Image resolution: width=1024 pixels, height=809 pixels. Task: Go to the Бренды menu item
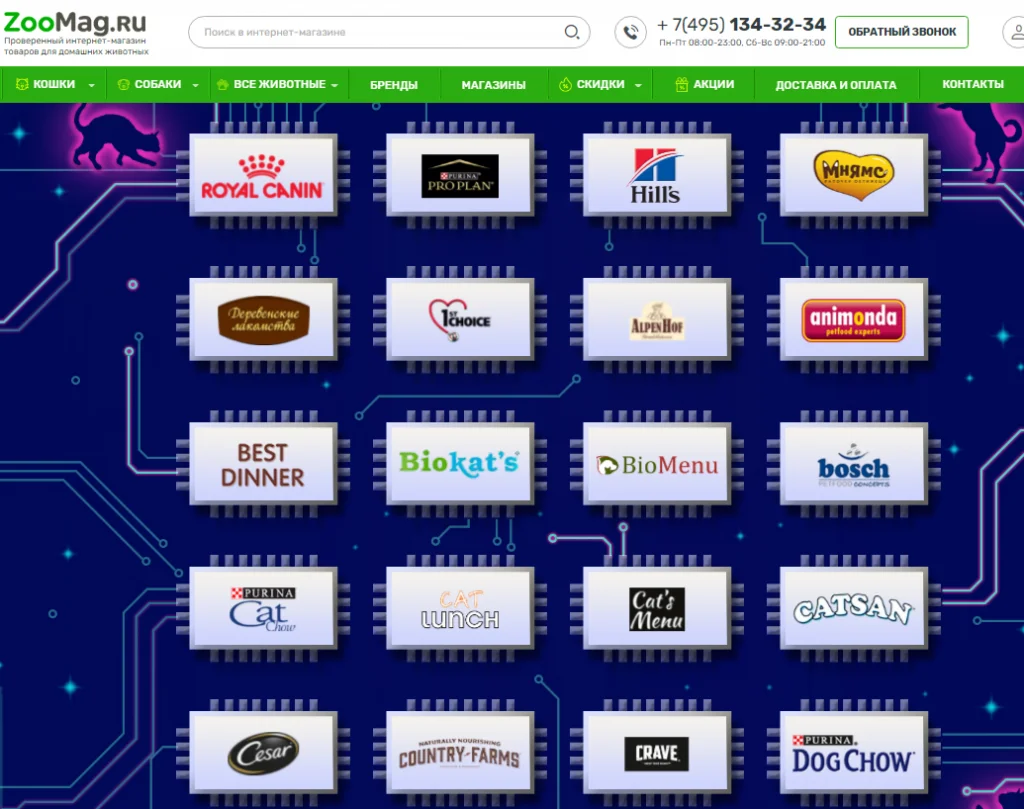394,85
